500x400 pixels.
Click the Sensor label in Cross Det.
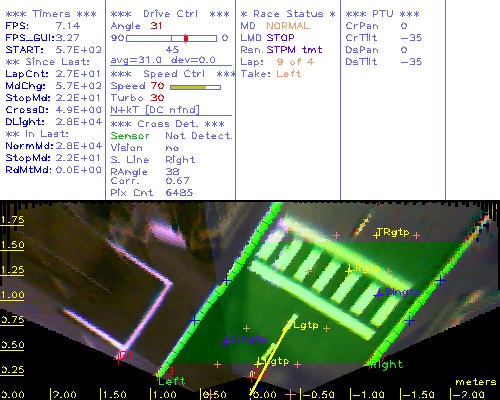[x=130, y=136]
